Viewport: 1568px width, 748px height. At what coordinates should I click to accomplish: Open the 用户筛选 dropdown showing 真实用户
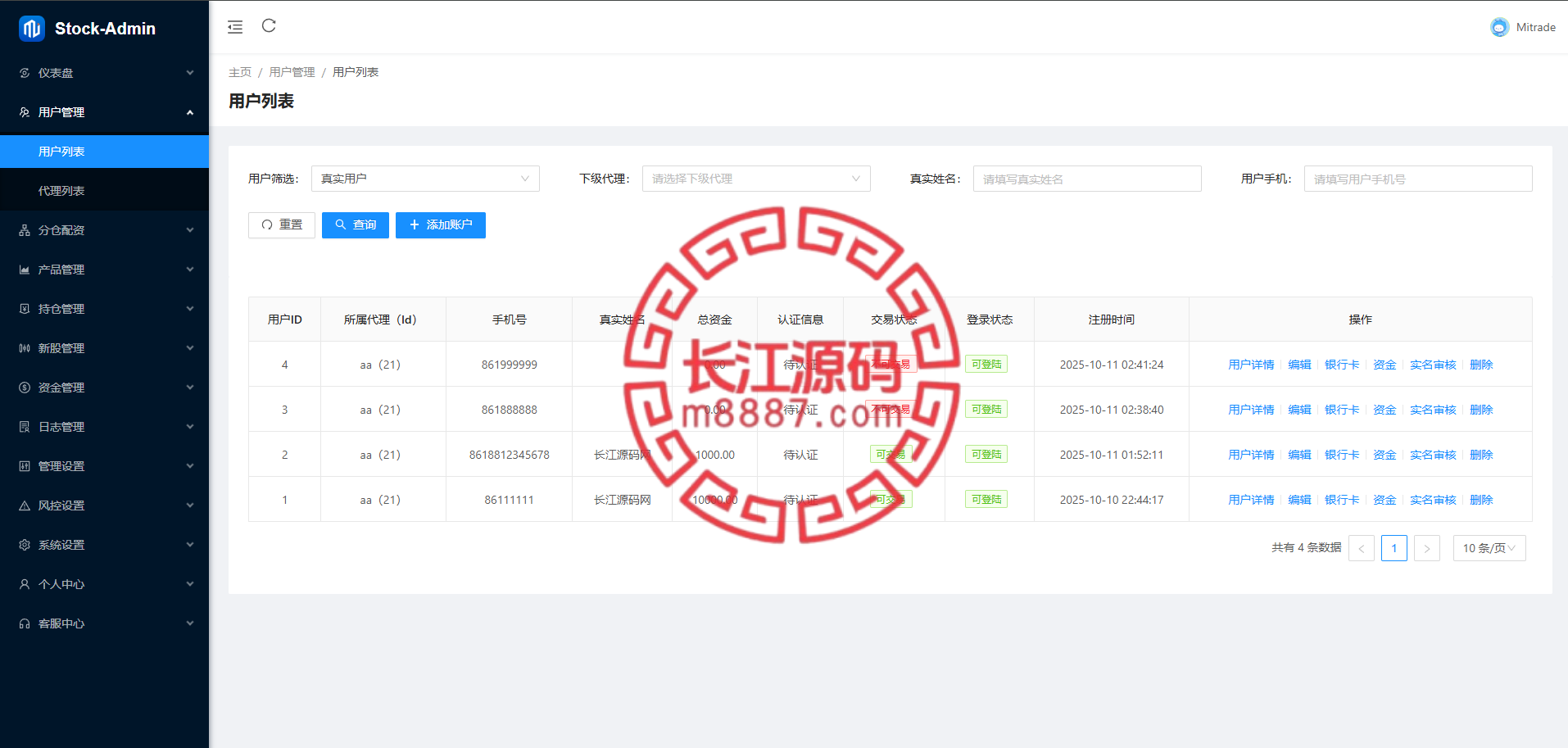425,179
